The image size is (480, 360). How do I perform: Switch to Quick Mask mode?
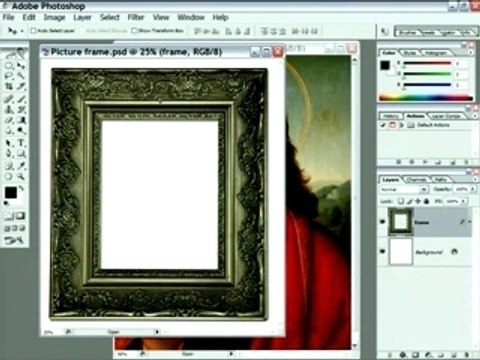(x=20, y=216)
